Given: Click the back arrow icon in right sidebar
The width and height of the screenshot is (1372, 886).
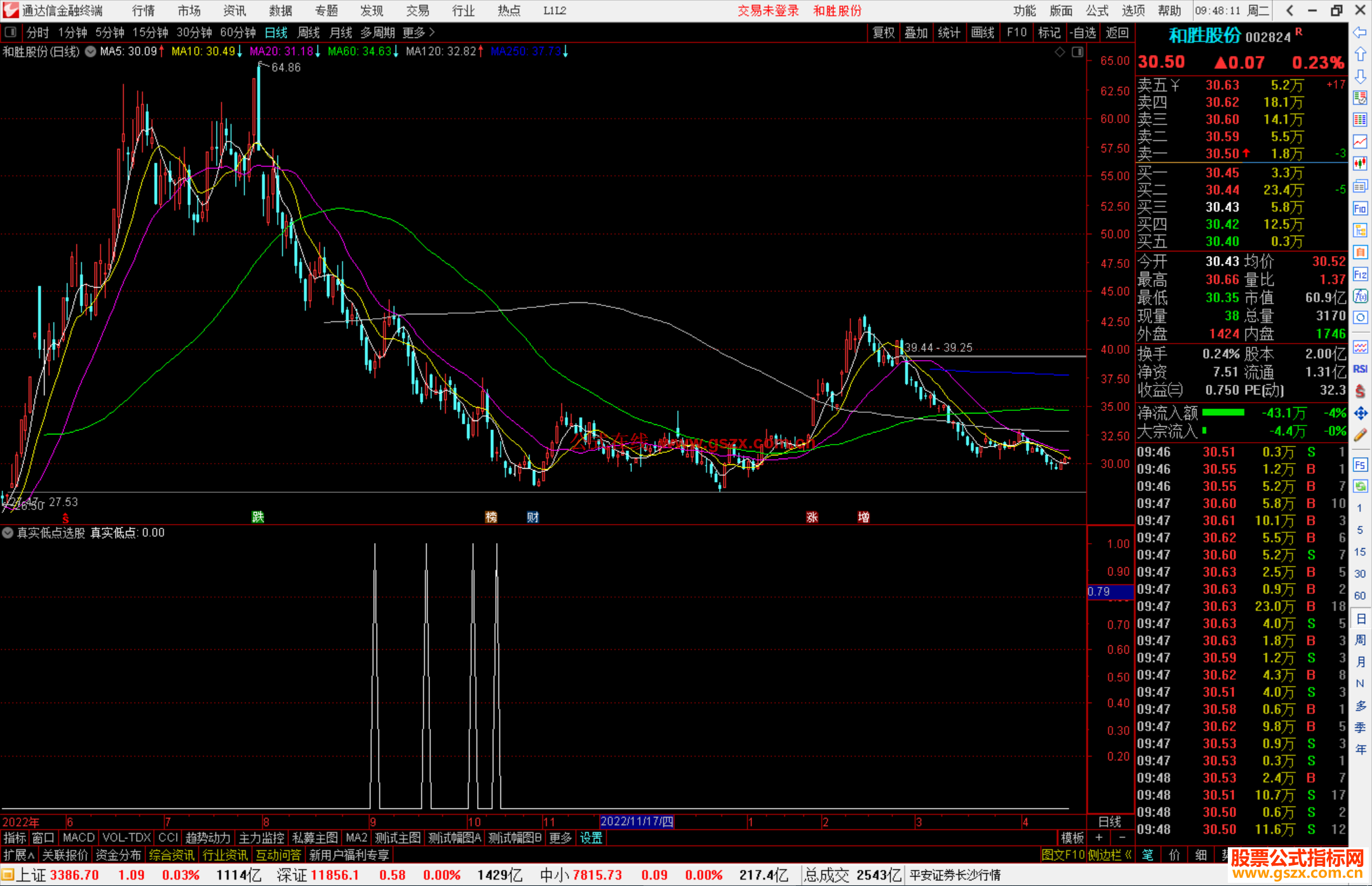Looking at the screenshot, I should [1360, 32].
